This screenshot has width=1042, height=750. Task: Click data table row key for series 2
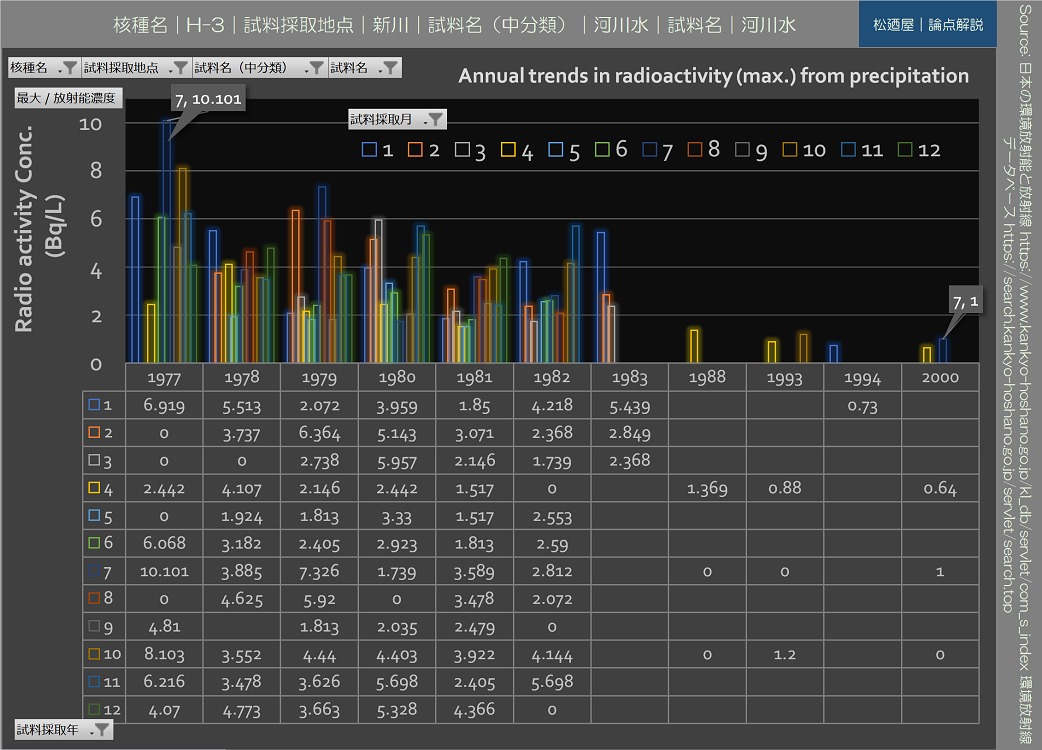tap(100, 433)
